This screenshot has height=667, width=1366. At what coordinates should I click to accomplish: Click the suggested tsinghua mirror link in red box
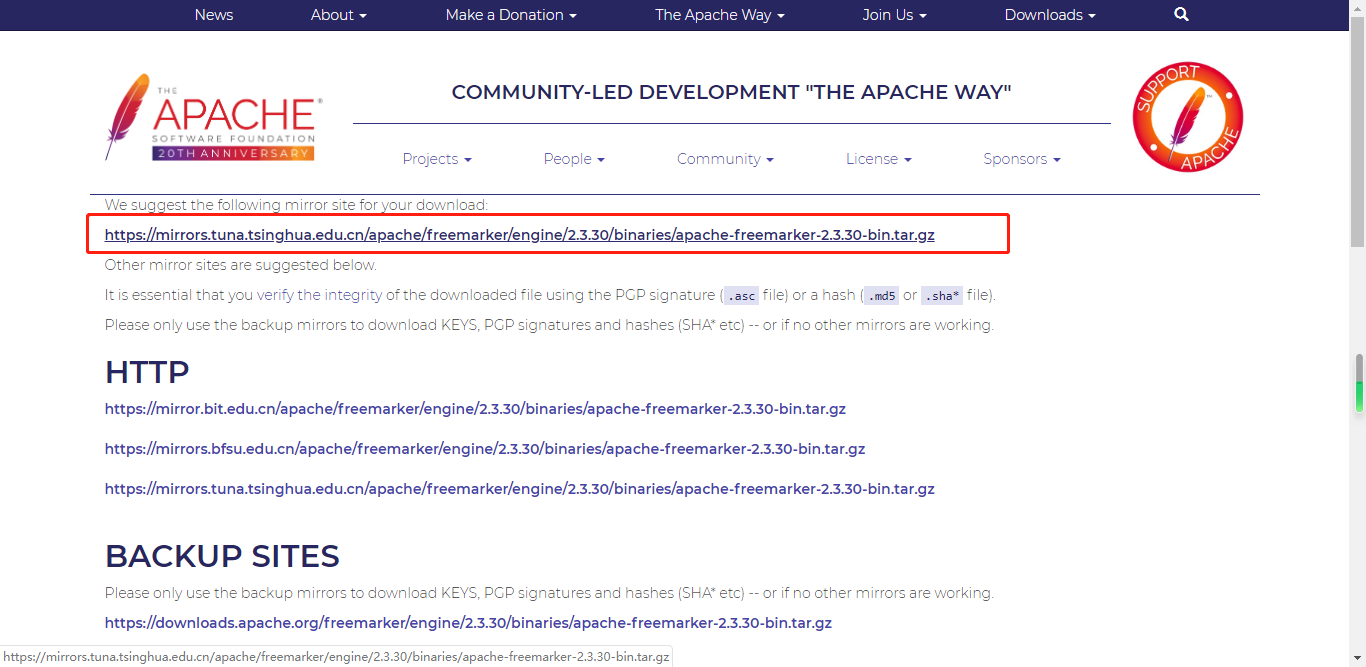(520, 235)
